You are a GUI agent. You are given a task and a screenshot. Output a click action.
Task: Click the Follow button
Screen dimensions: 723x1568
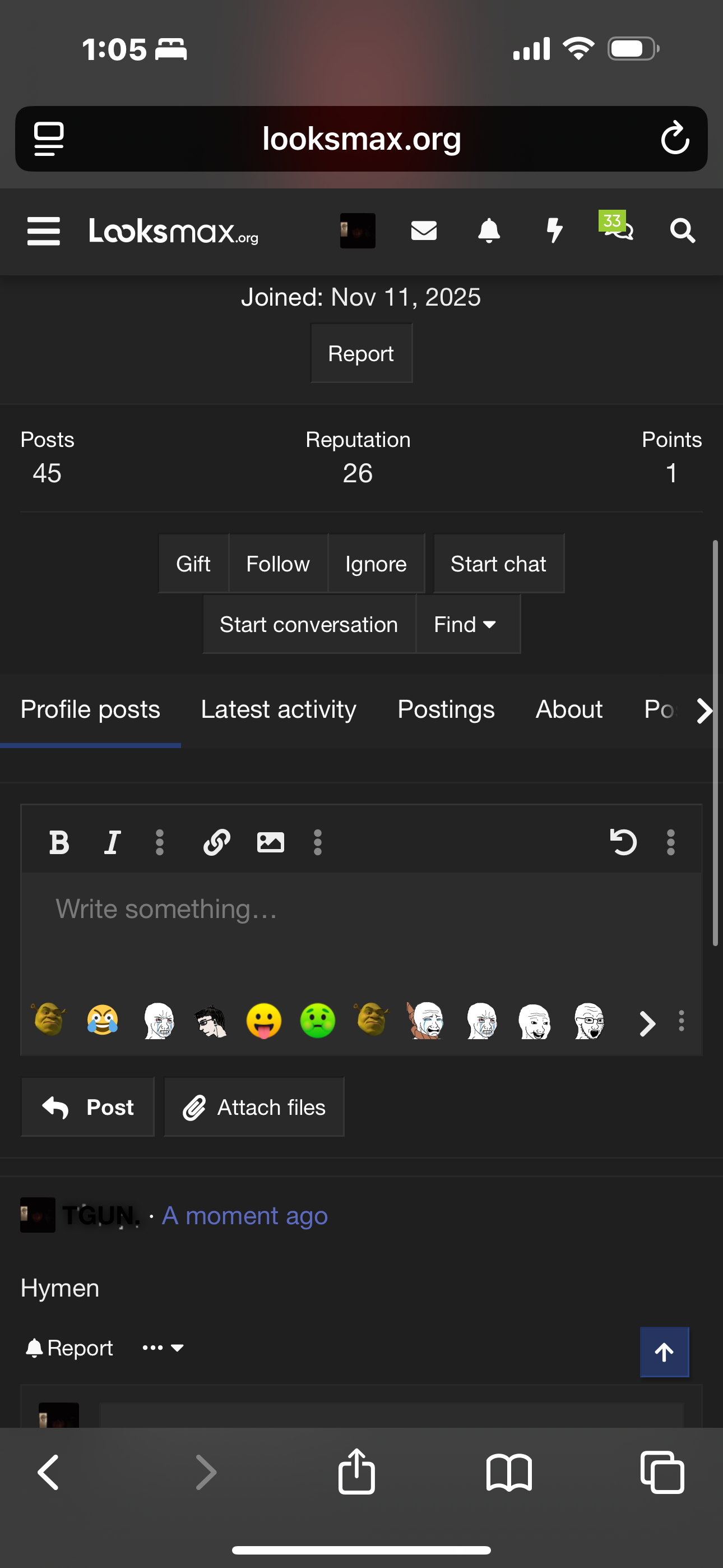coord(278,564)
